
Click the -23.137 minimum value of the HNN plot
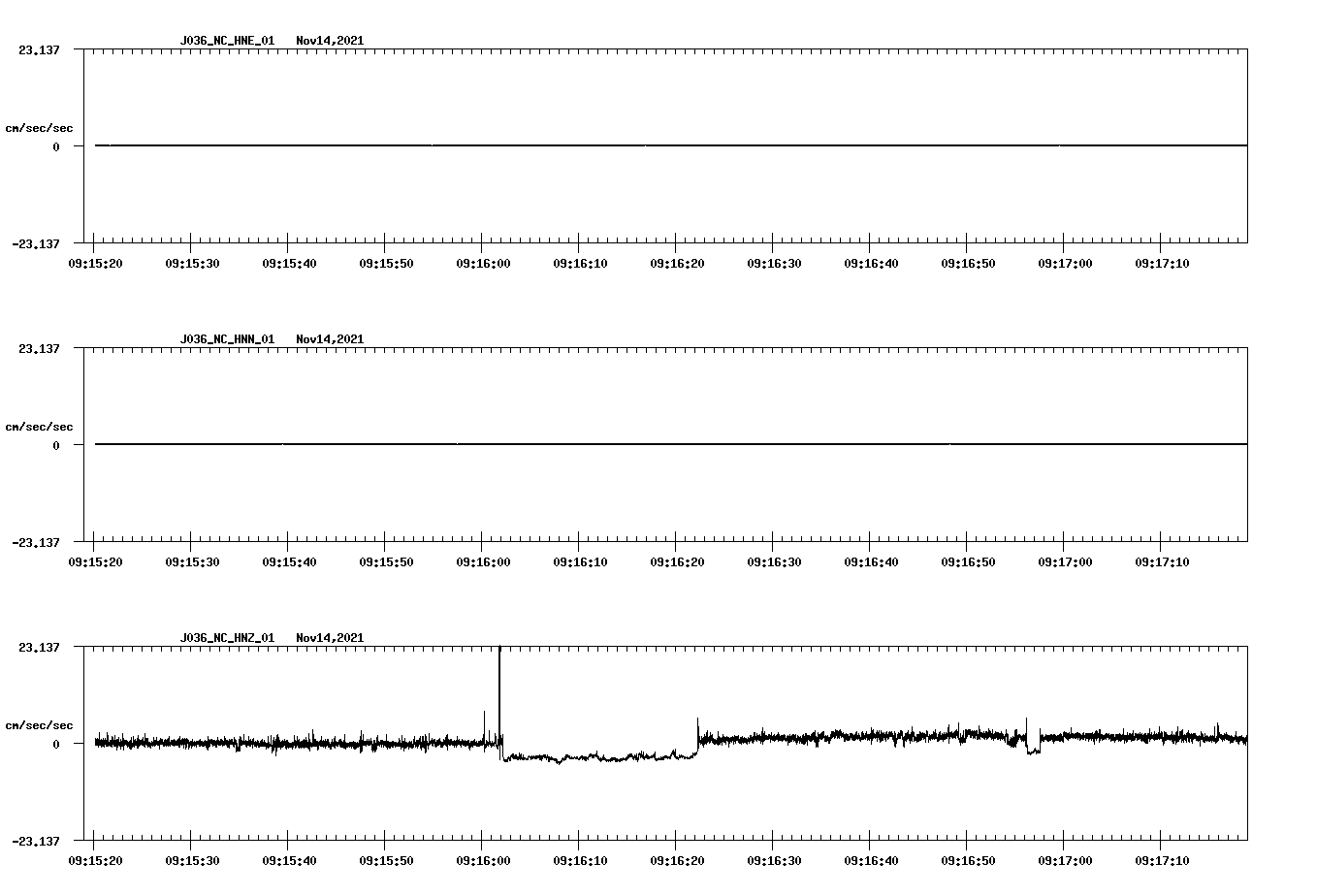(x=36, y=543)
